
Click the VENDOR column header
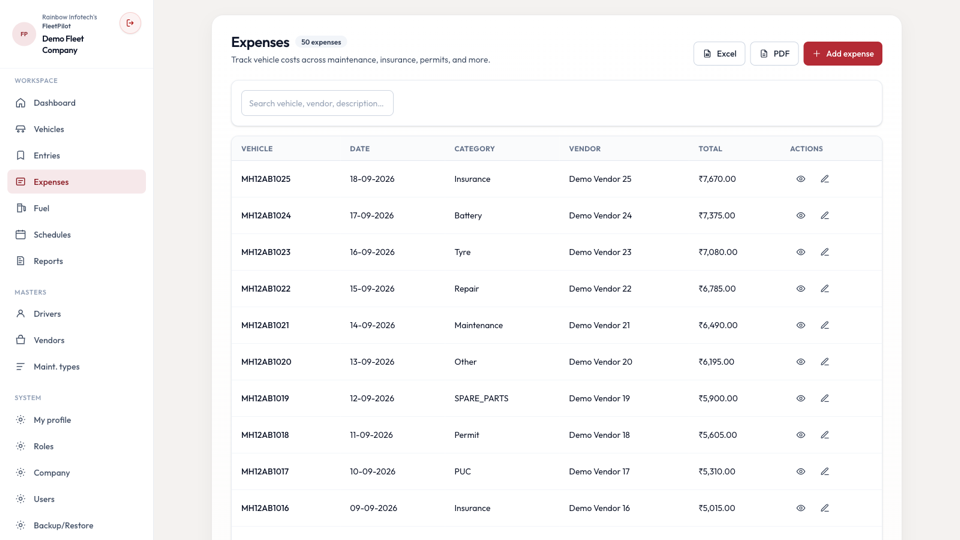click(585, 149)
